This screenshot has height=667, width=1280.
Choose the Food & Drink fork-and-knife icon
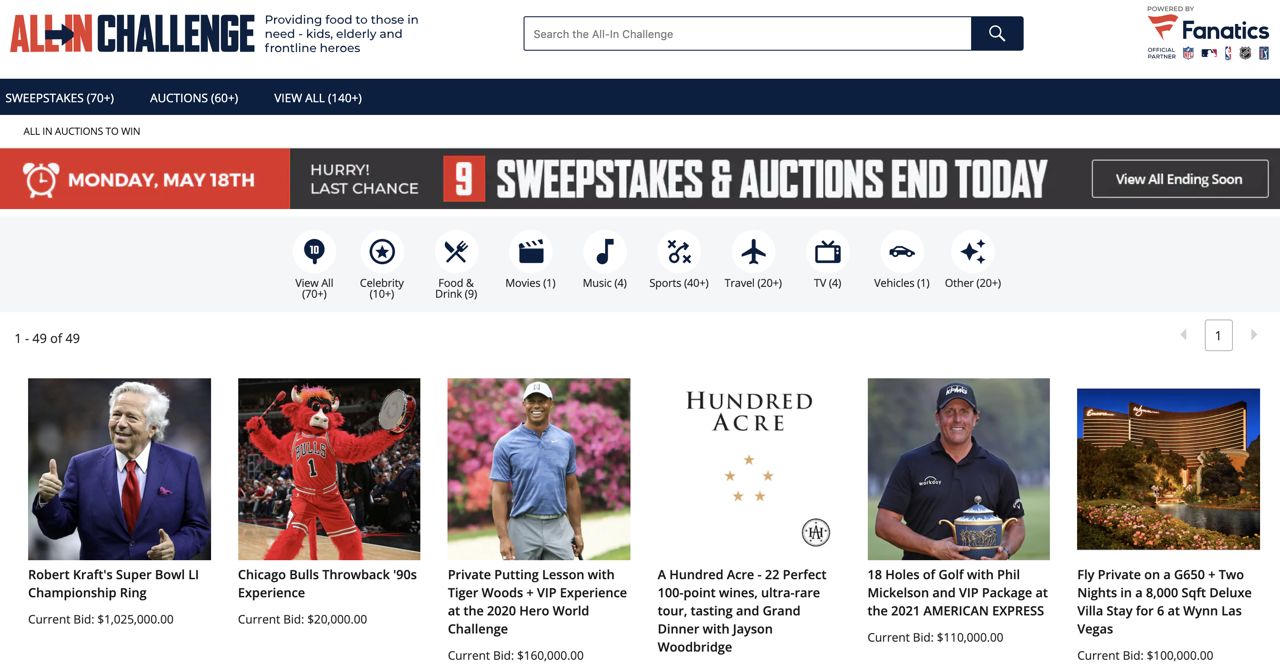pyautogui.click(x=456, y=252)
